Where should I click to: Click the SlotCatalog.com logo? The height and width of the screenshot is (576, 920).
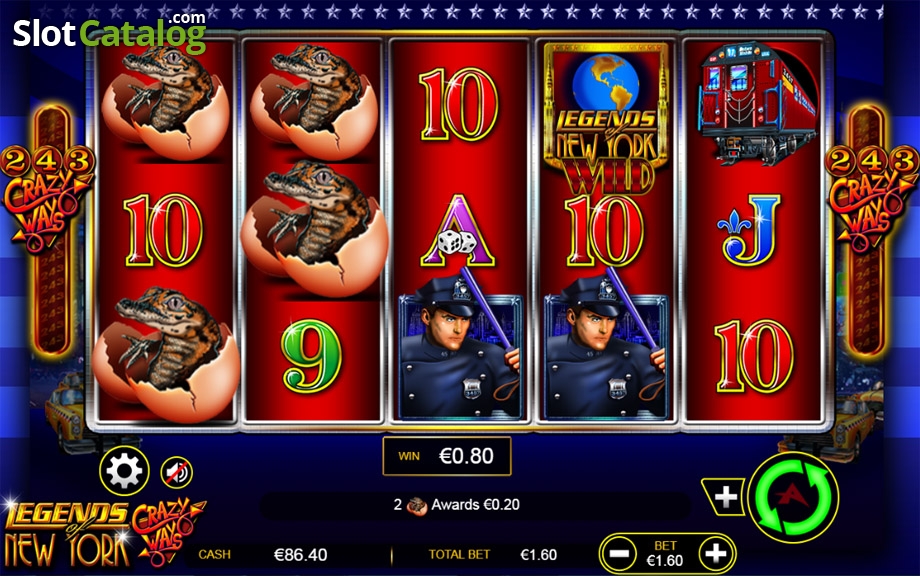point(110,32)
